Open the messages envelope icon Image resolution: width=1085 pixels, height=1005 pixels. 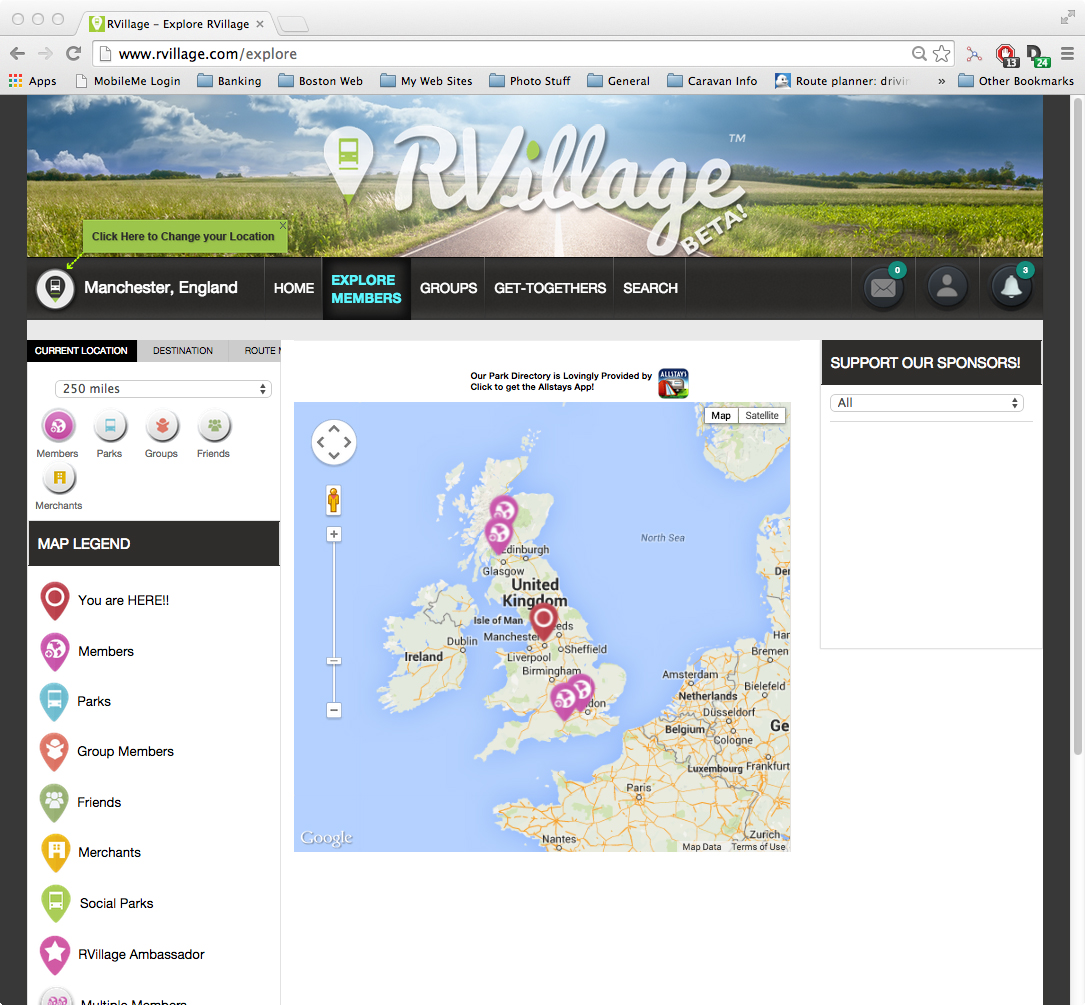[x=883, y=288]
